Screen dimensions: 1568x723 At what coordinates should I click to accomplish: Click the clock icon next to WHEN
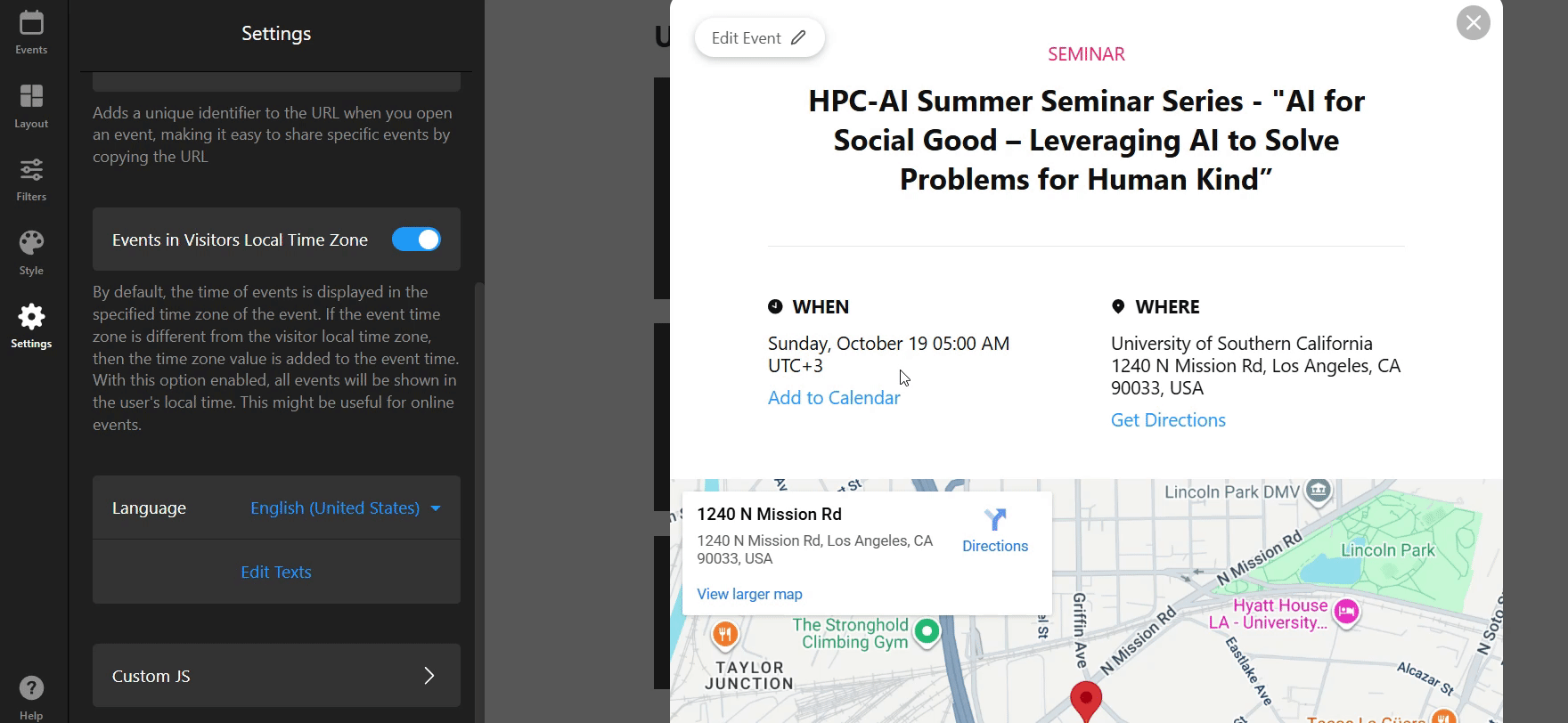point(775,306)
